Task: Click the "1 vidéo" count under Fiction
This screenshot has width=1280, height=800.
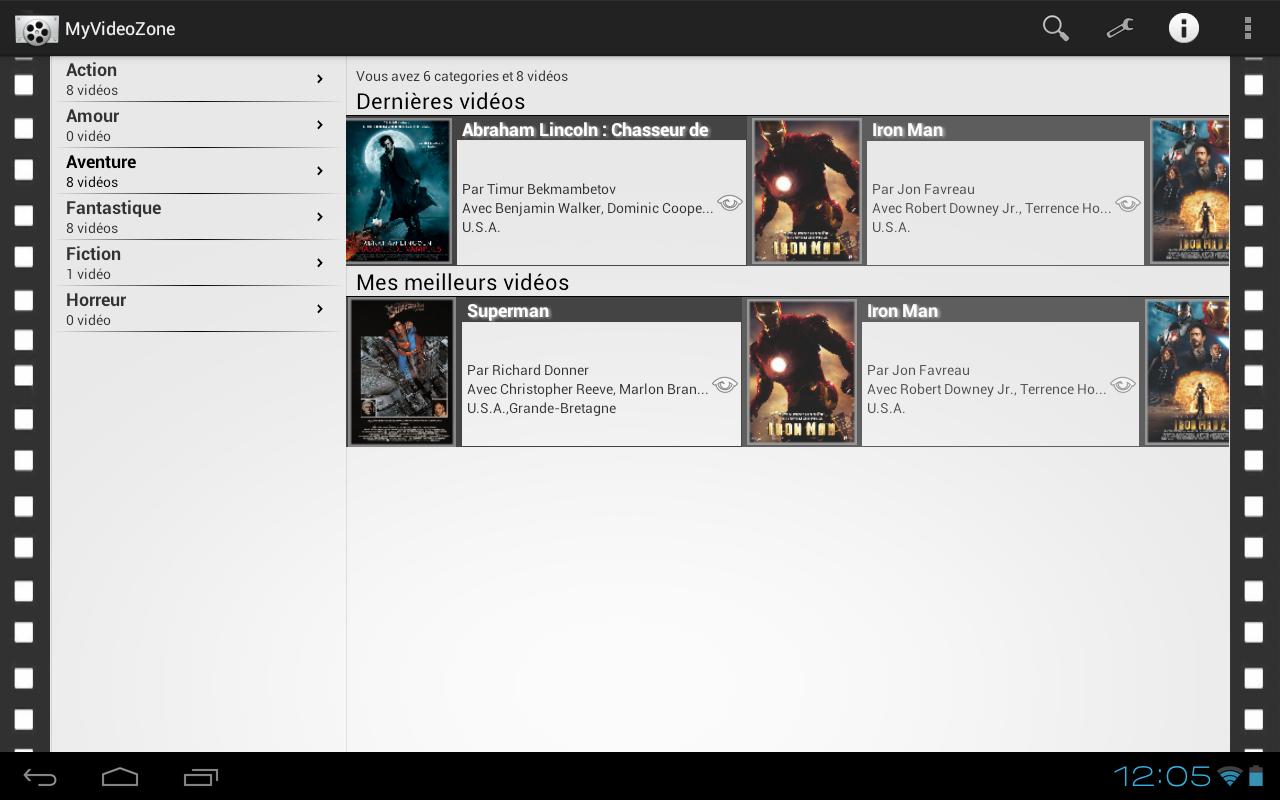Action: click(x=88, y=274)
